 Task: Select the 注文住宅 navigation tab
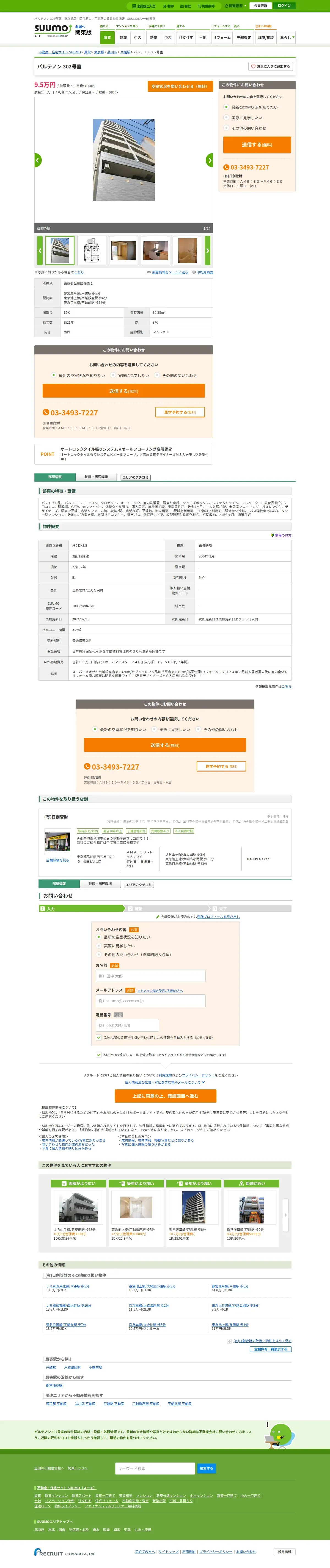click(186, 38)
